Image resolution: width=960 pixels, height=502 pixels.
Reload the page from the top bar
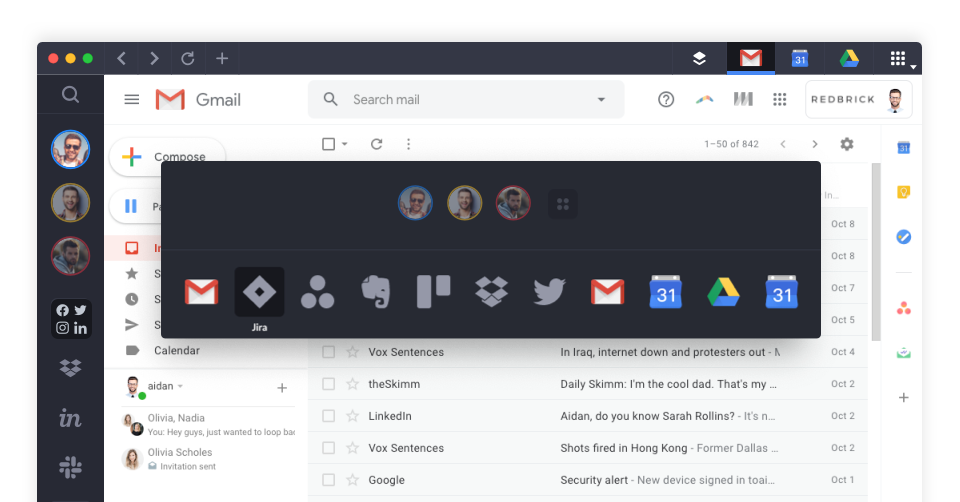click(188, 58)
